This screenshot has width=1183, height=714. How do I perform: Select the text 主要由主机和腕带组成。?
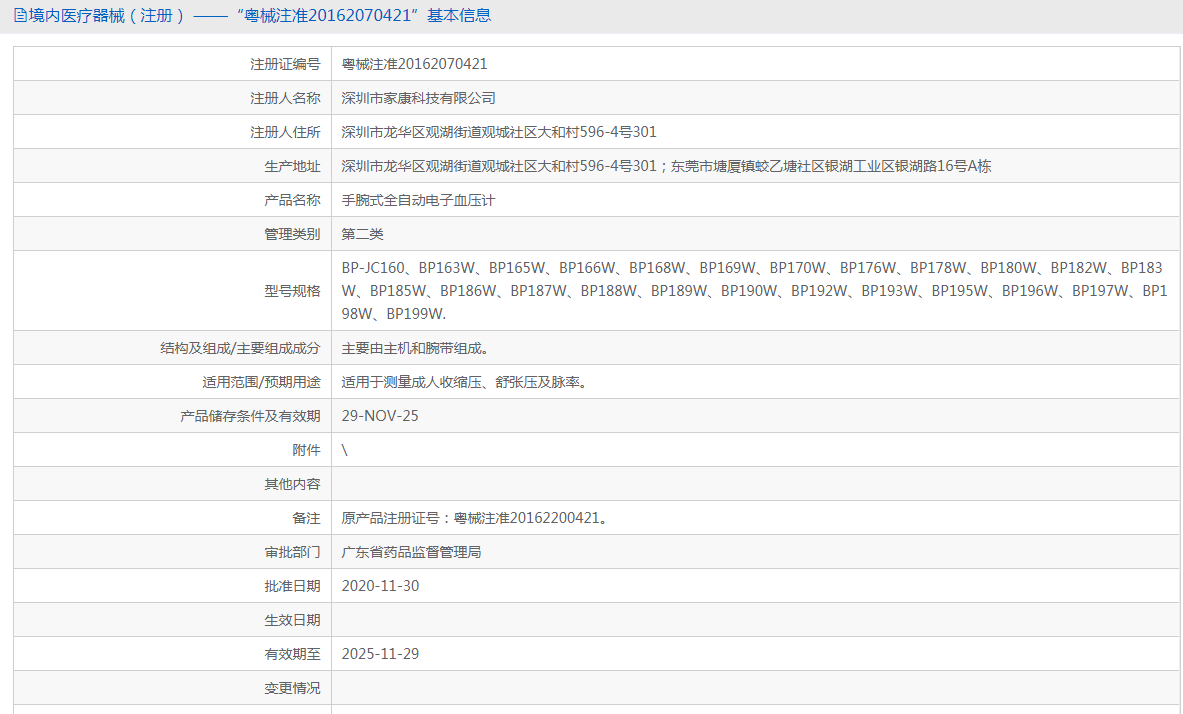click(x=417, y=348)
